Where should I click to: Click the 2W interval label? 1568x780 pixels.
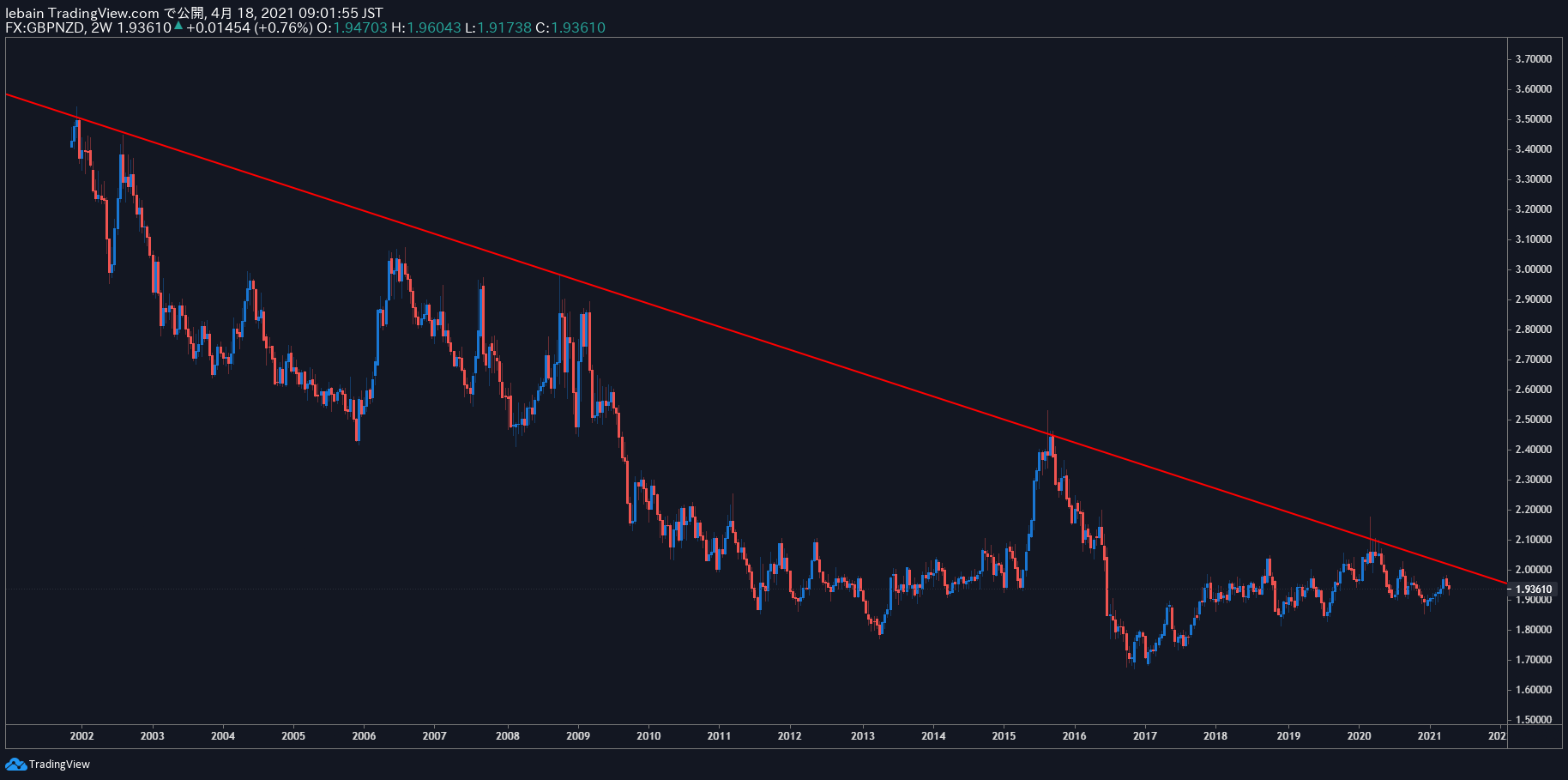point(102,27)
